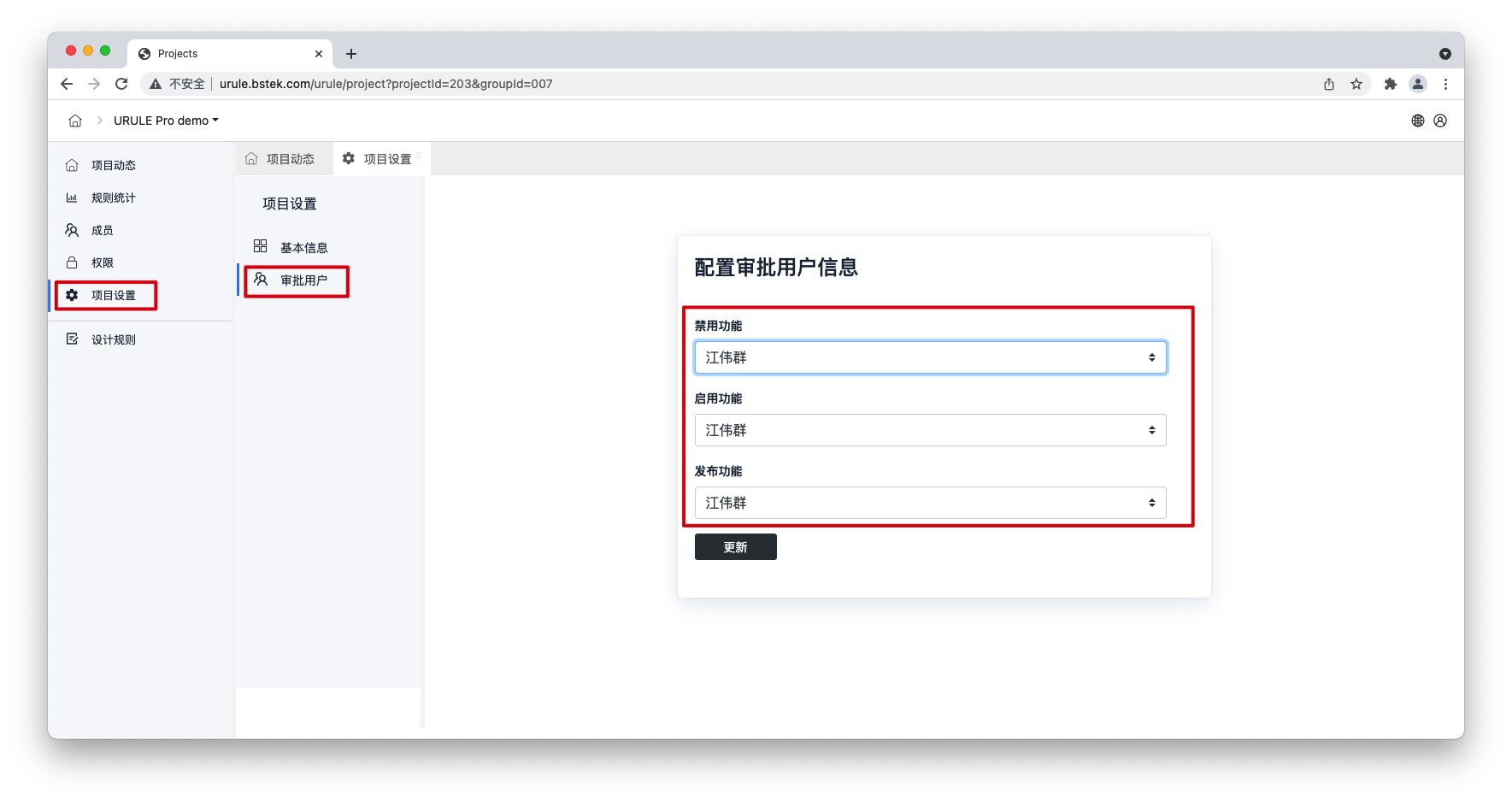Image resolution: width=1512 pixels, height=802 pixels.
Task: Switch to the 项目动态 tab
Action: pos(280,159)
